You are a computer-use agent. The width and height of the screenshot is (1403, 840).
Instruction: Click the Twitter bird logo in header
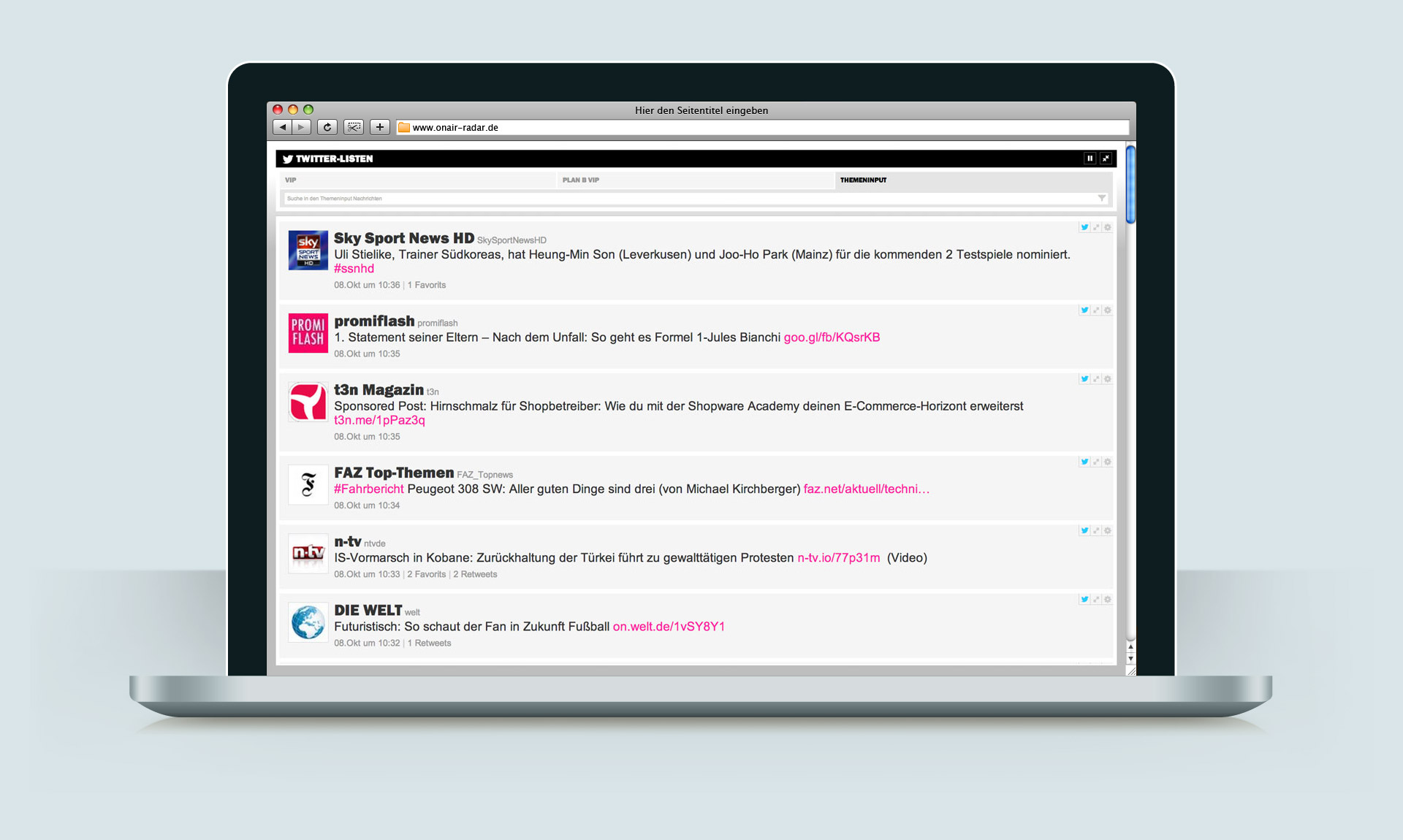click(x=288, y=159)
